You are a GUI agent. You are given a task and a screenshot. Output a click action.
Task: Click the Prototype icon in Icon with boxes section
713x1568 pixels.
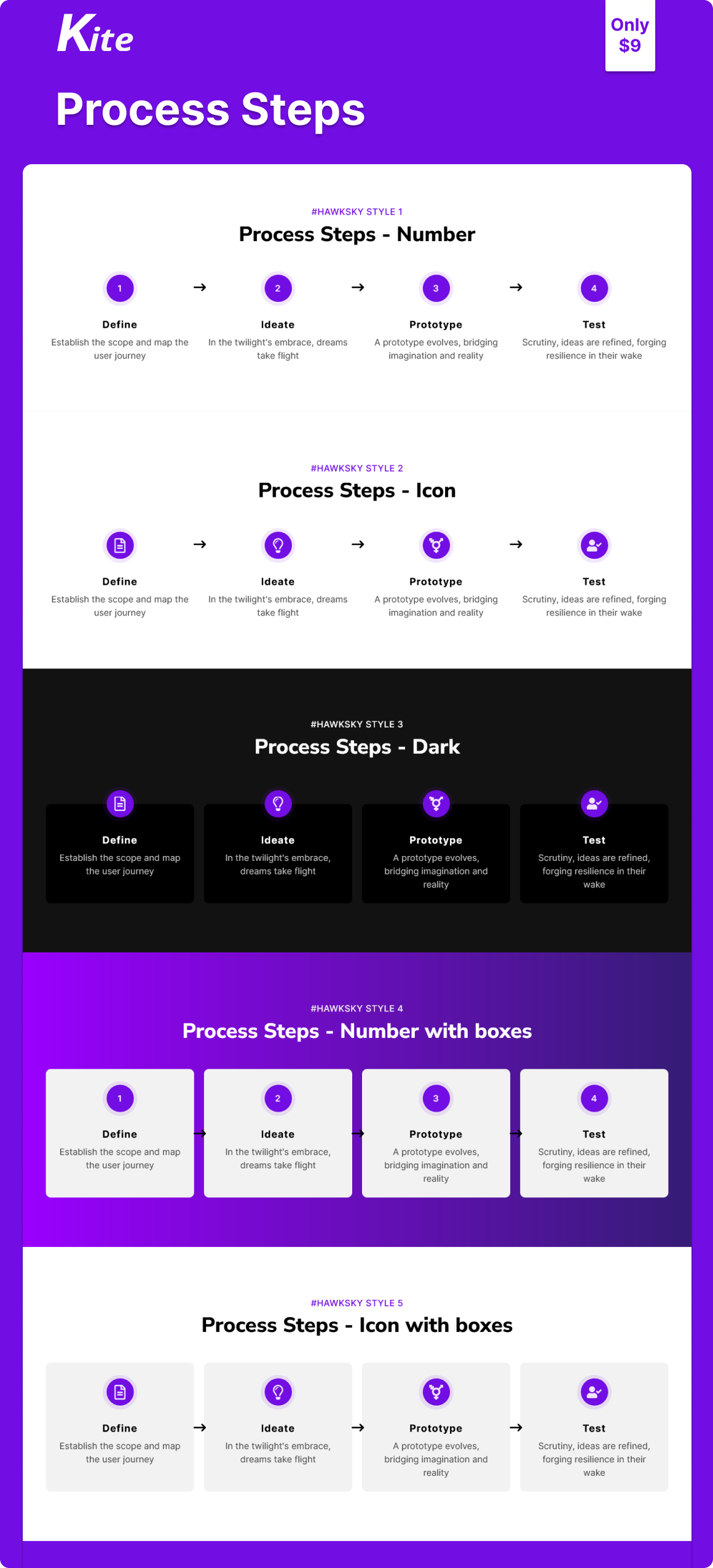click(x=436, y=1392)
